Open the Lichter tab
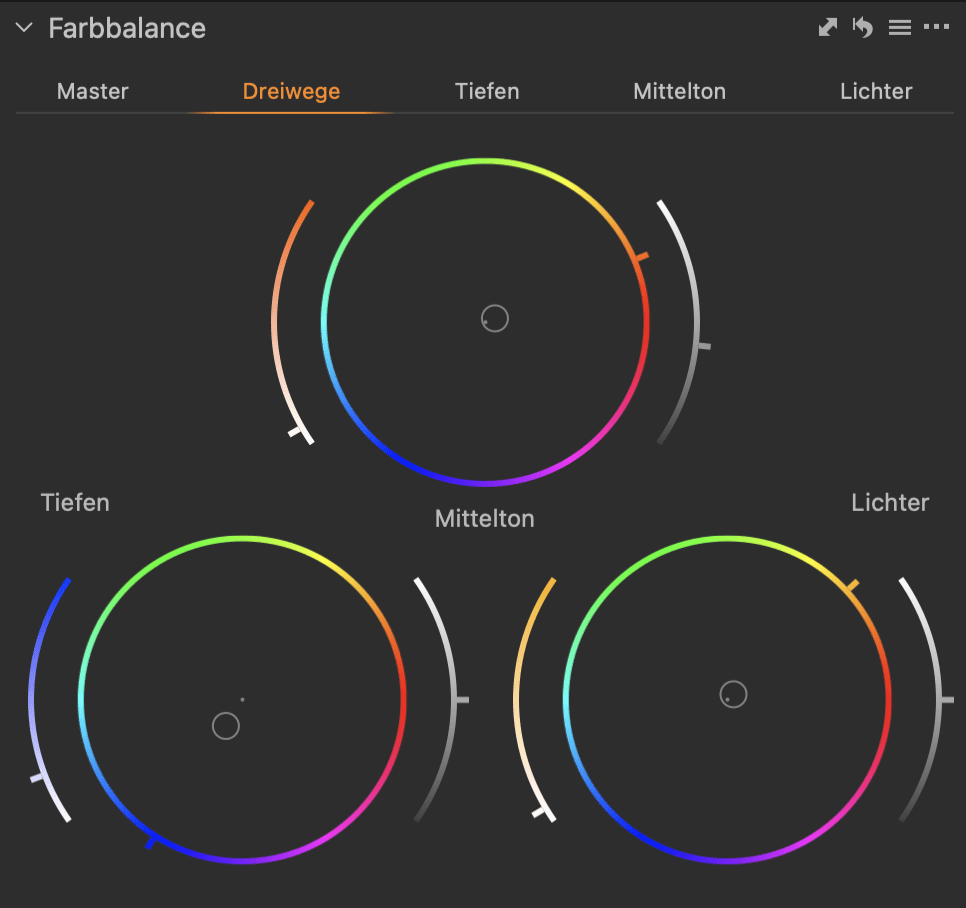966x908 pixels. 876,91
